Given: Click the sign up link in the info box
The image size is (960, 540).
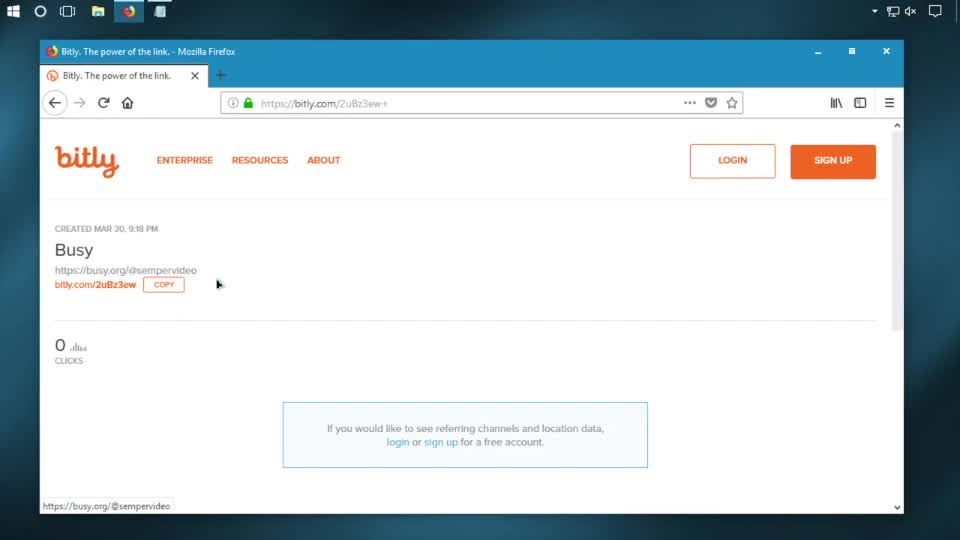Looking at the screenshot, I should (x=441, y=442).
